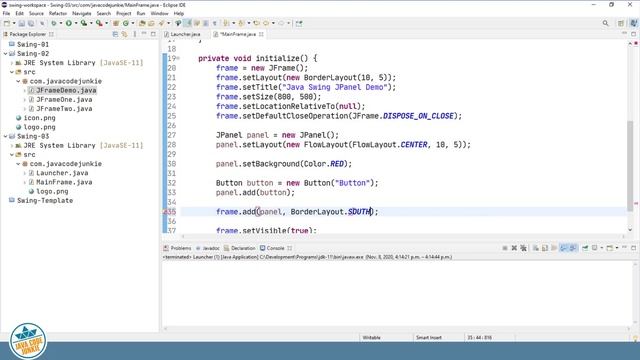The width and height of the screenshot is (640, 360).
Task: Click error marker on line 35 gutter
Action: (x=165, y=211)
